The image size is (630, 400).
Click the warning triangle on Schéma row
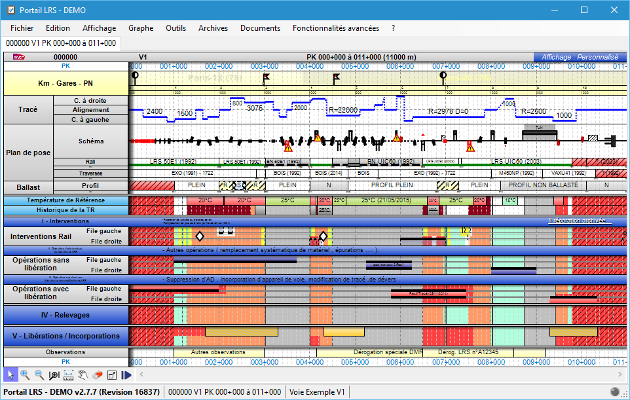tap(289, 146)
